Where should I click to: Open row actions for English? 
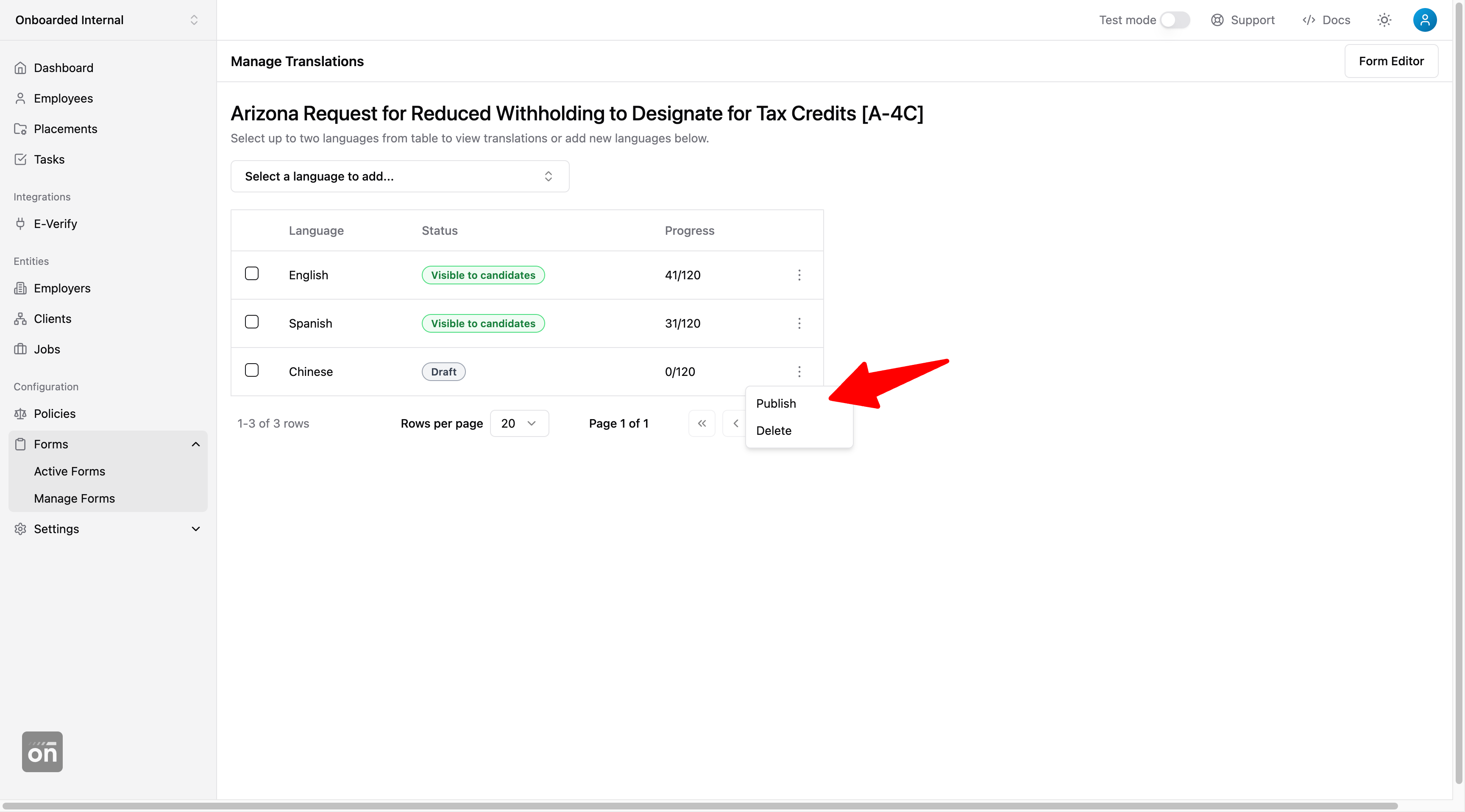pos(799,275)
